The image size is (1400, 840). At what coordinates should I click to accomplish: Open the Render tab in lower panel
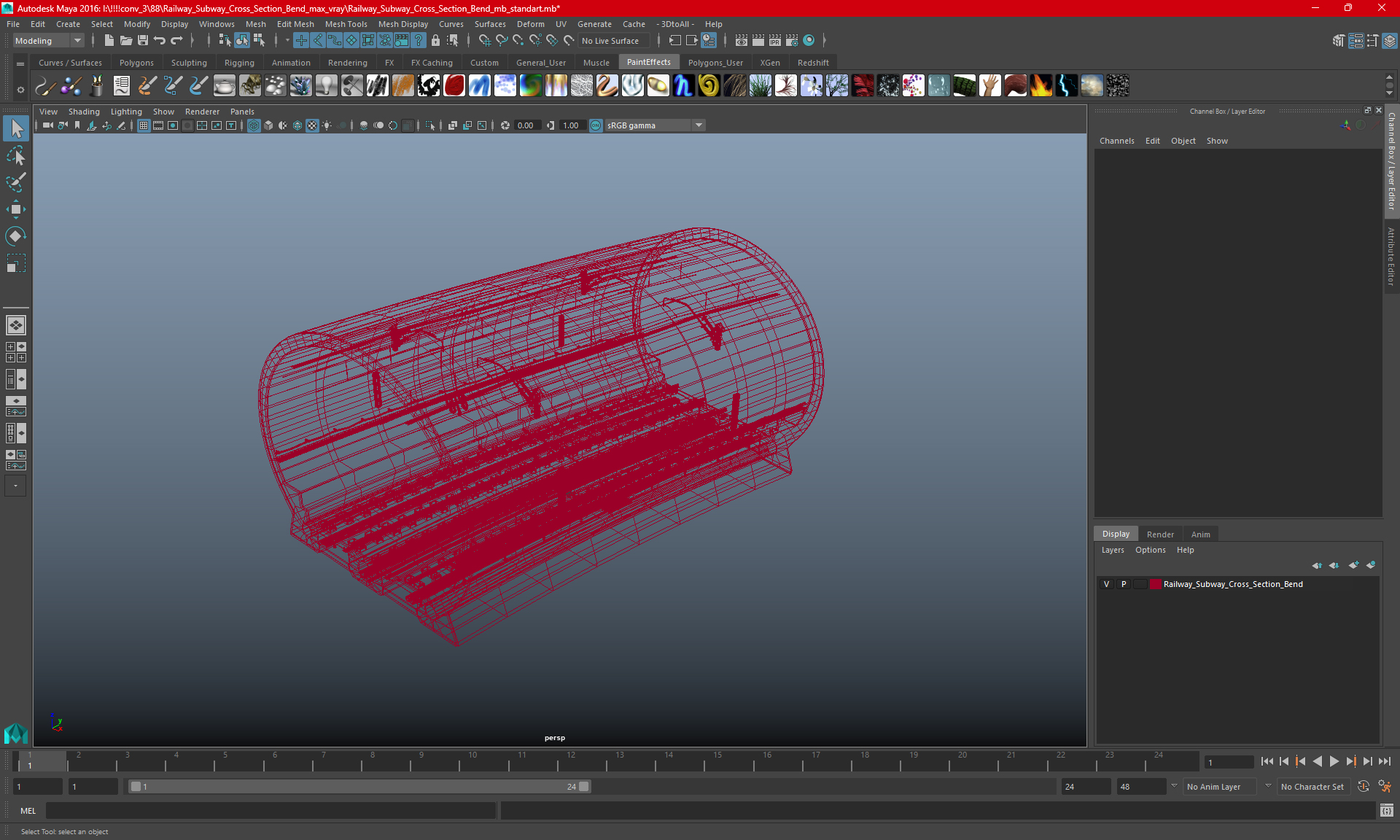pos(1159,533)
